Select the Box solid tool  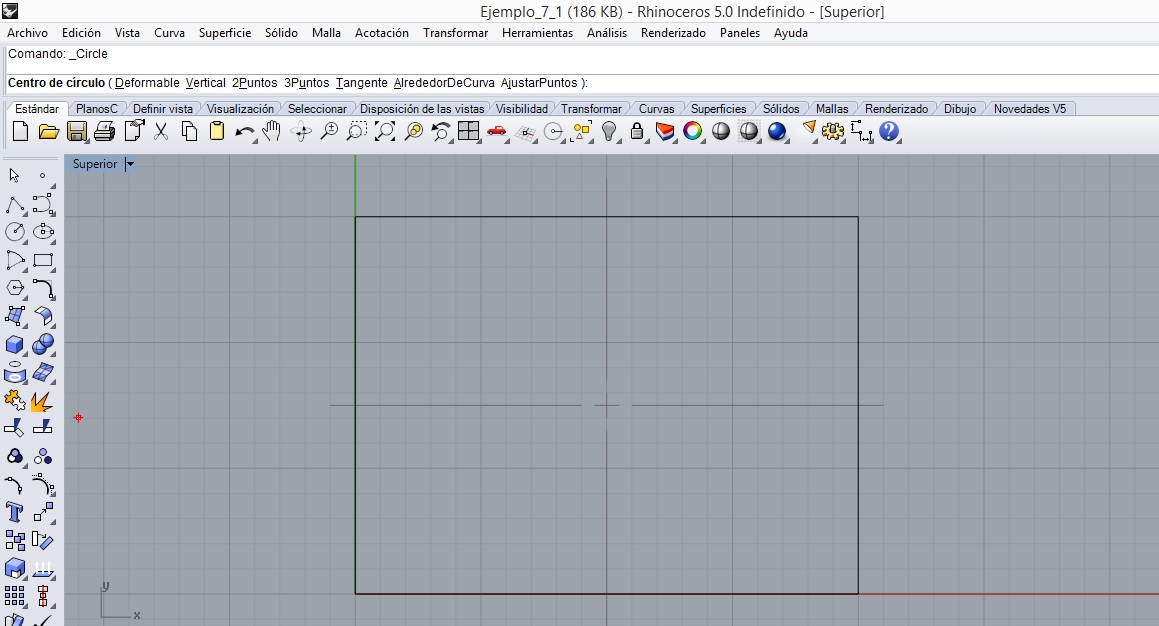(15, 344)
